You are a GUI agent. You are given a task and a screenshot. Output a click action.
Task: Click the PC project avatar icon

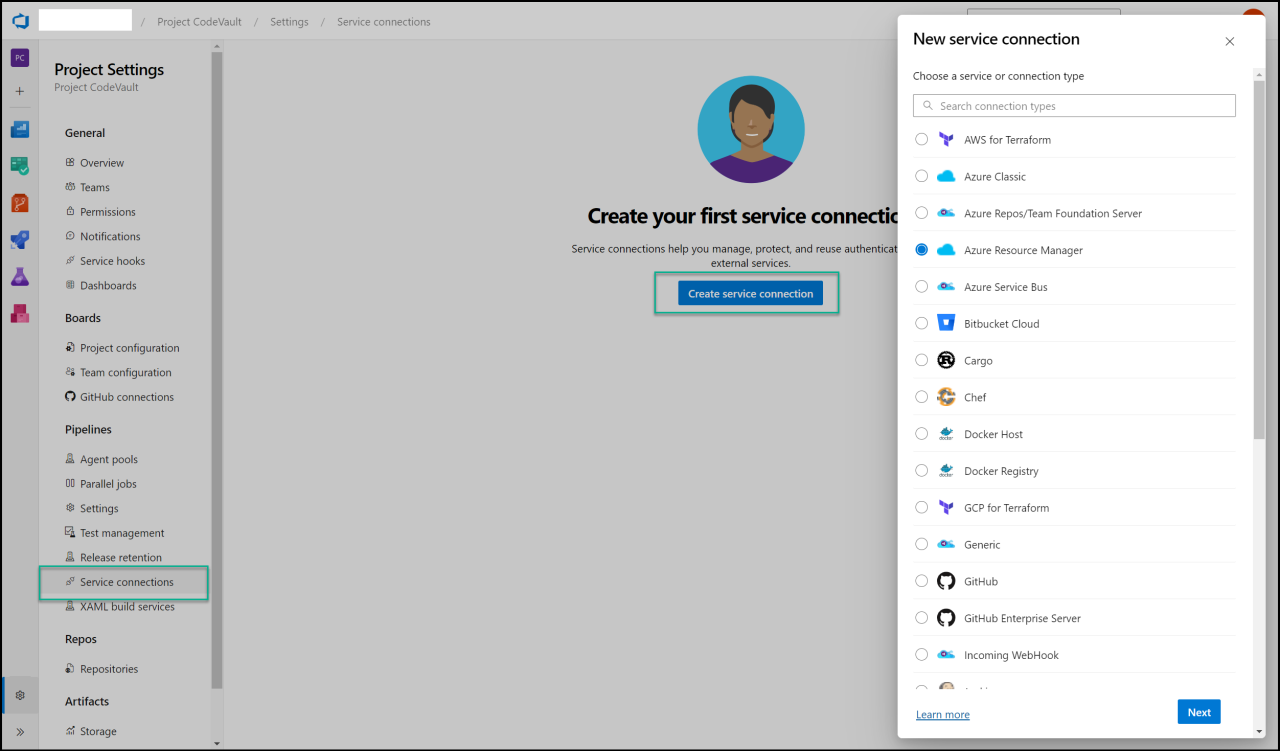click(19, 57)
